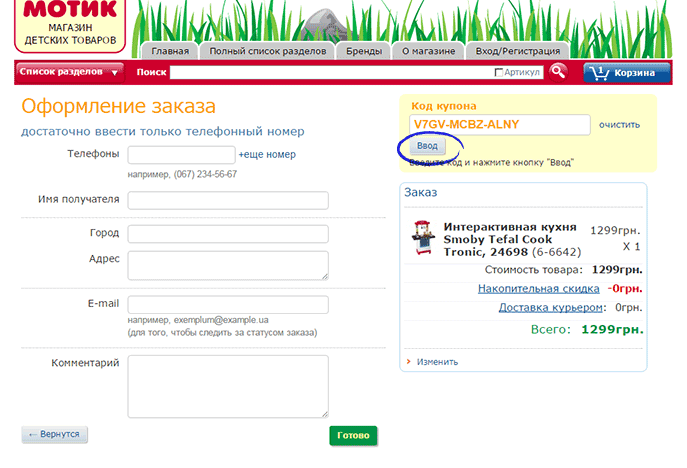Viewport: 687px width, 468px height.
Task: Click the Доставка курьером link
Action: coord(551,308)
